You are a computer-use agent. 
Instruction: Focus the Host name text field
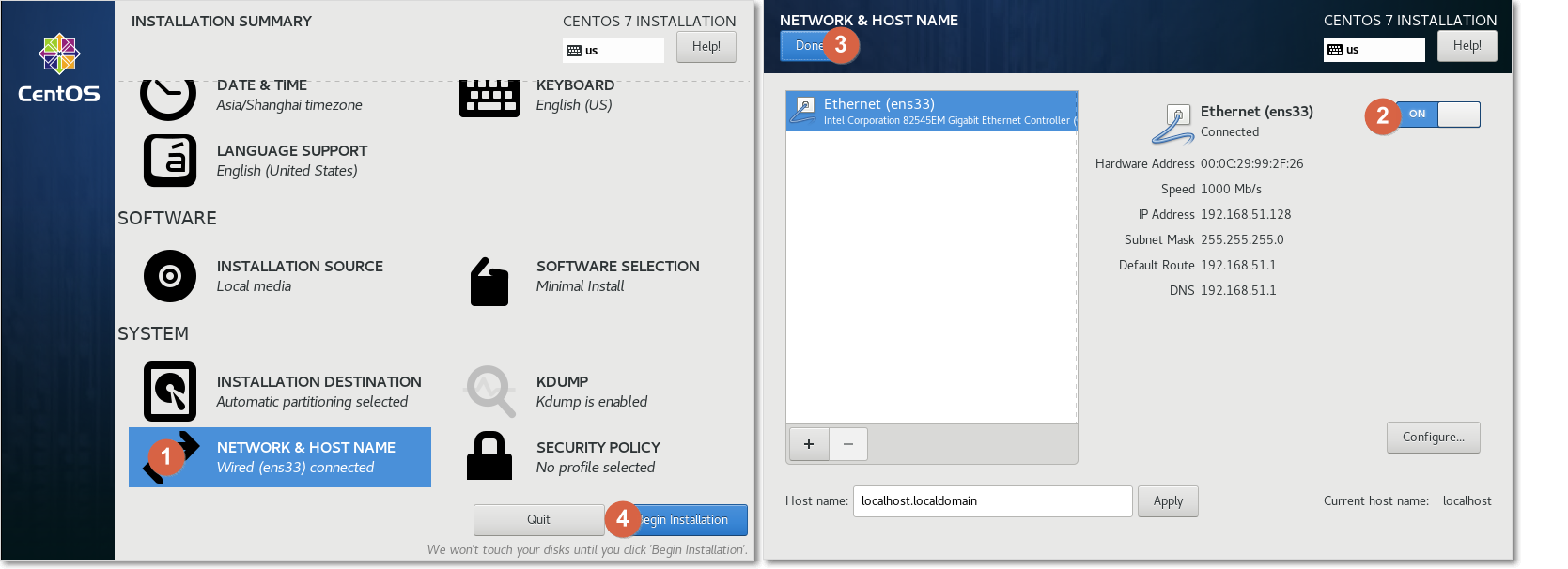click(x=993, y=501)
